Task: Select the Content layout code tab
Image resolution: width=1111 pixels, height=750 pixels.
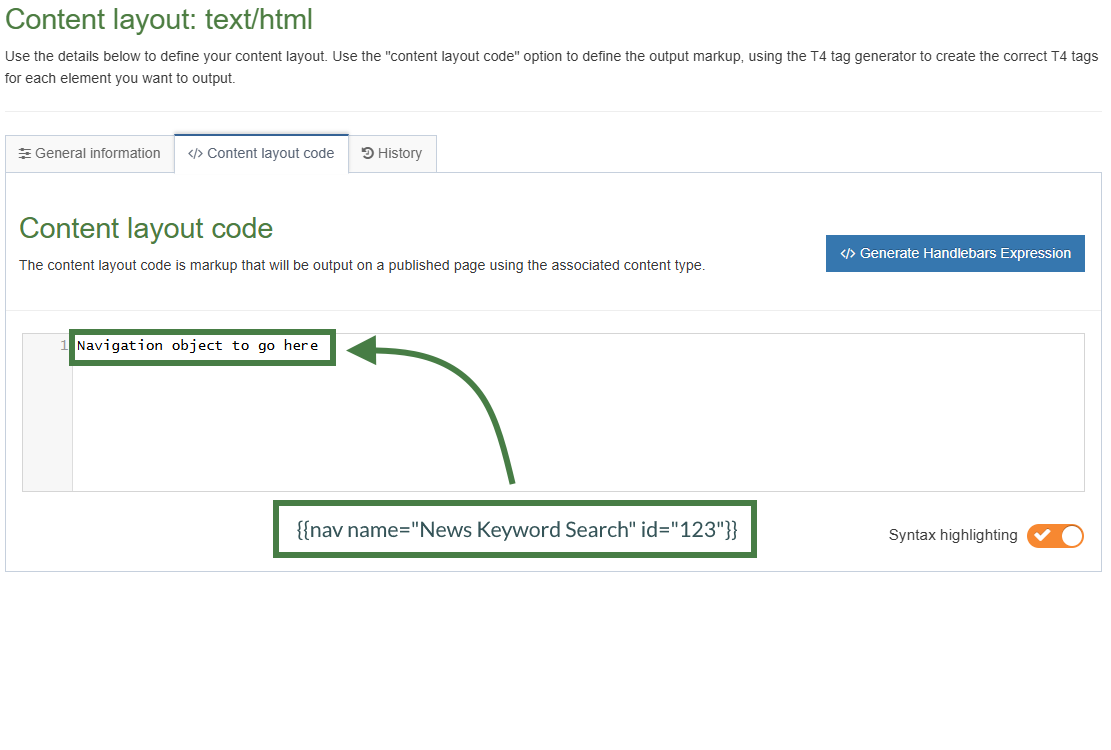Action: [261, 153]
